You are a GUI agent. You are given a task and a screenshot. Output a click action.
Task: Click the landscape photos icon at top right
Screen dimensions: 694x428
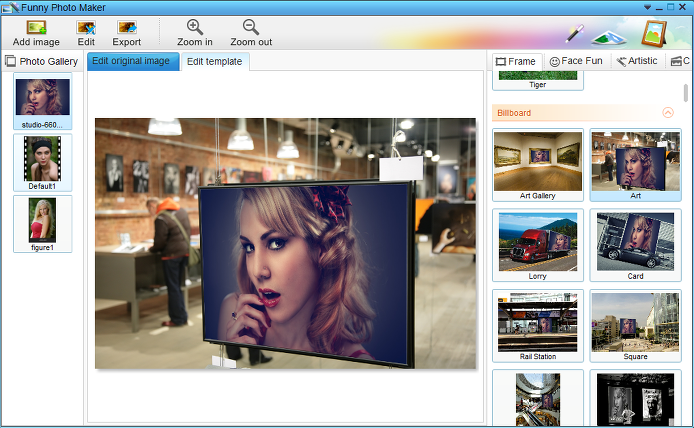[x=609, y=37]
